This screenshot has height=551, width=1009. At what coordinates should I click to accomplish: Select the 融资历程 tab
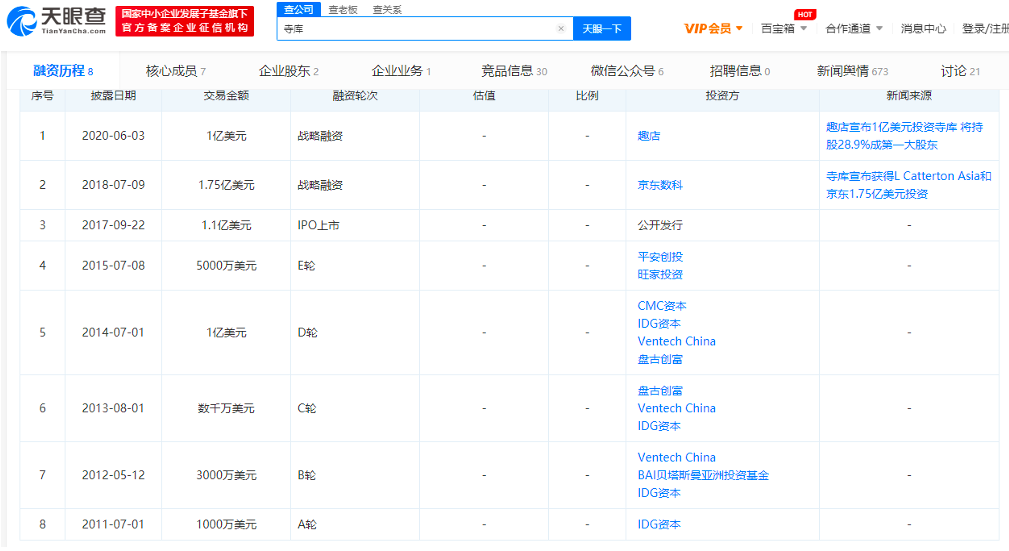63,71
